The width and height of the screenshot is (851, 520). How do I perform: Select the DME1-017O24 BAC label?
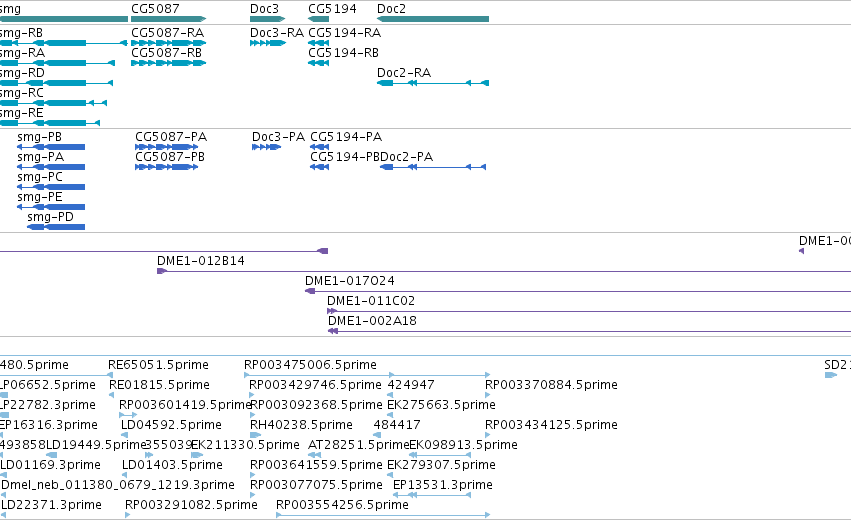(350, 281)
